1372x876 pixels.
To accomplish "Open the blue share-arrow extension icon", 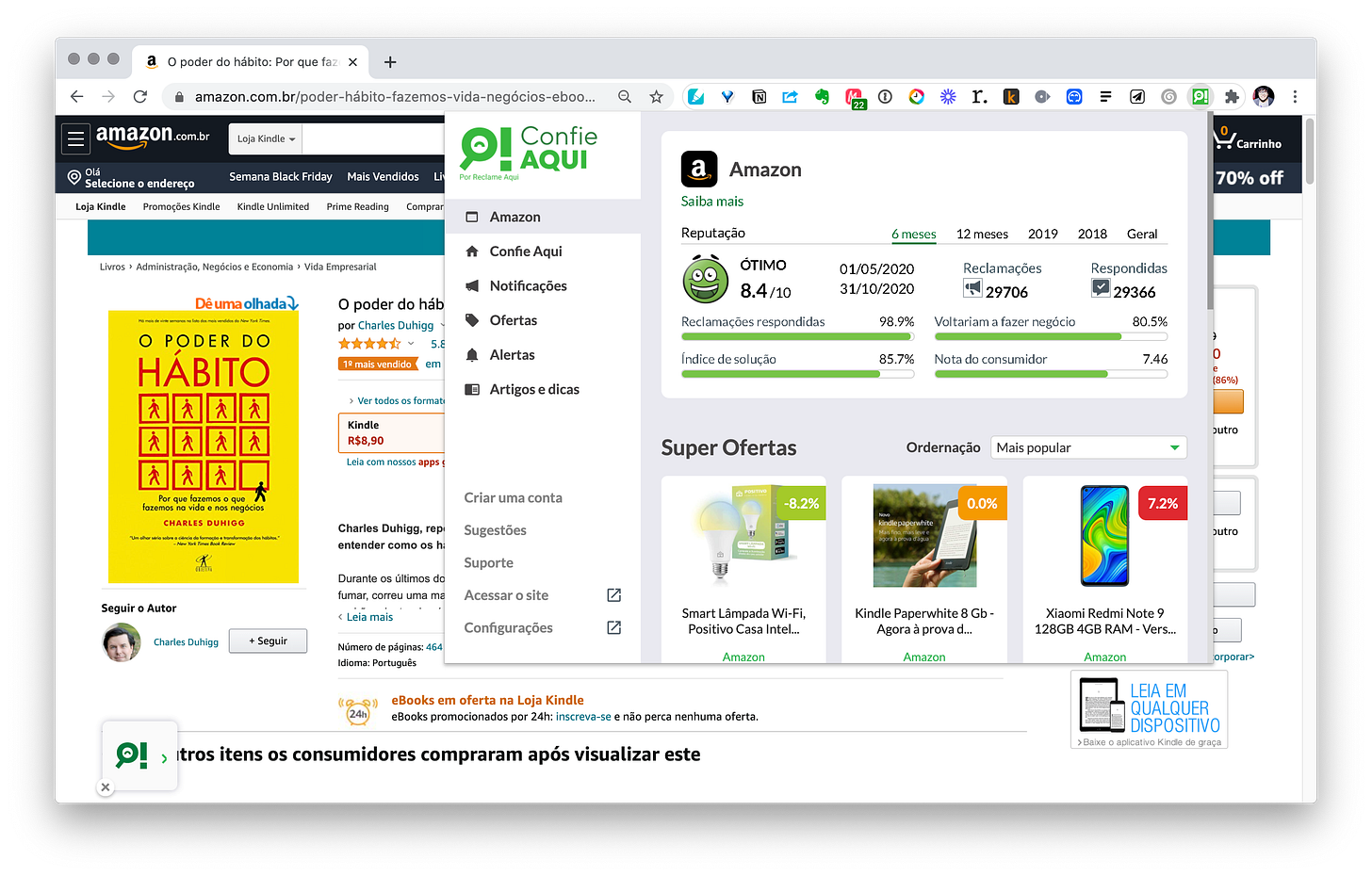I will coord(790,96).
